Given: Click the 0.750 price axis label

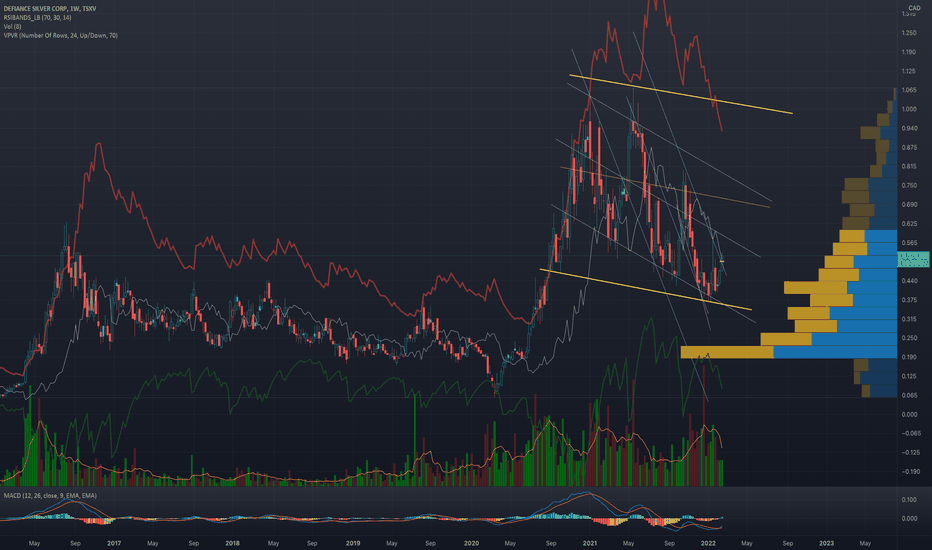Looking at the screenshot, I should 909,186.
